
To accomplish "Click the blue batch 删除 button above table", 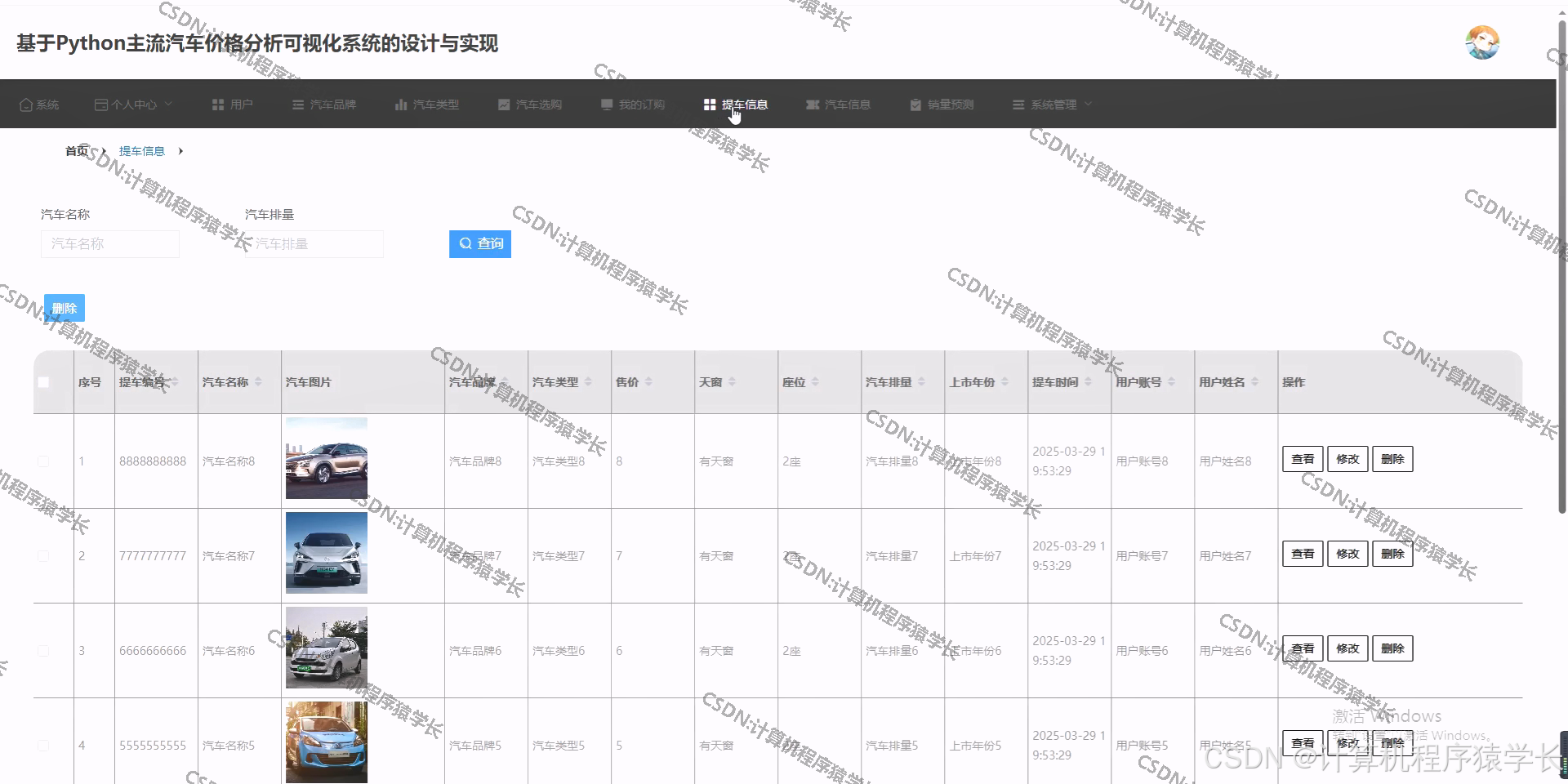I will pos(65,308).
